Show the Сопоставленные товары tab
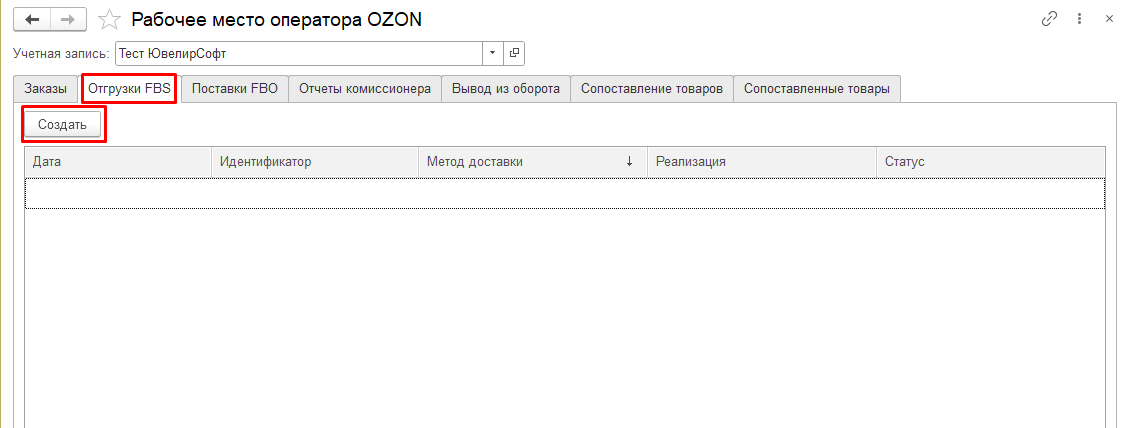The image size is (1124, 428). tap(816, 89)
